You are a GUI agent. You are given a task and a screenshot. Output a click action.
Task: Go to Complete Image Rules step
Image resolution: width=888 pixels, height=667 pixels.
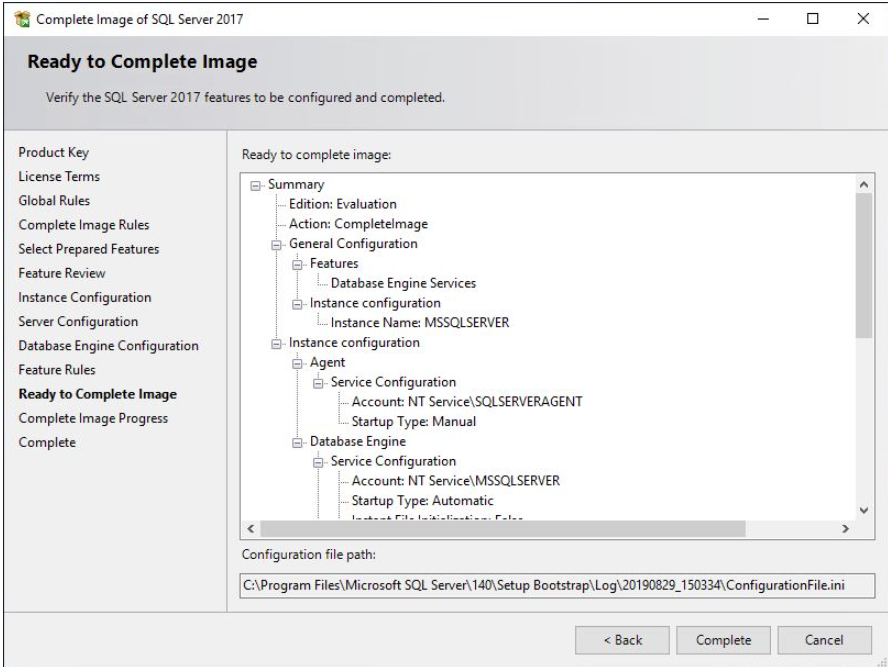click(84, 225)
